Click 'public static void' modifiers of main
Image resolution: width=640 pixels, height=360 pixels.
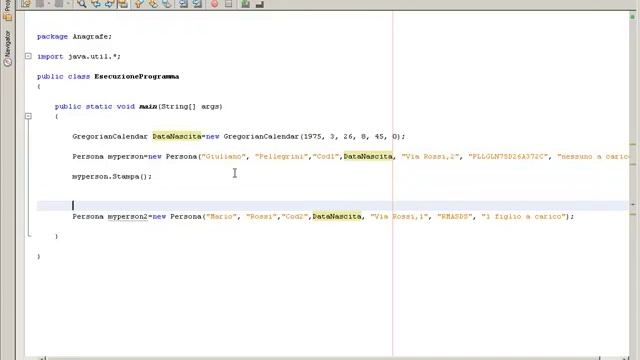(x=95, y=107)
